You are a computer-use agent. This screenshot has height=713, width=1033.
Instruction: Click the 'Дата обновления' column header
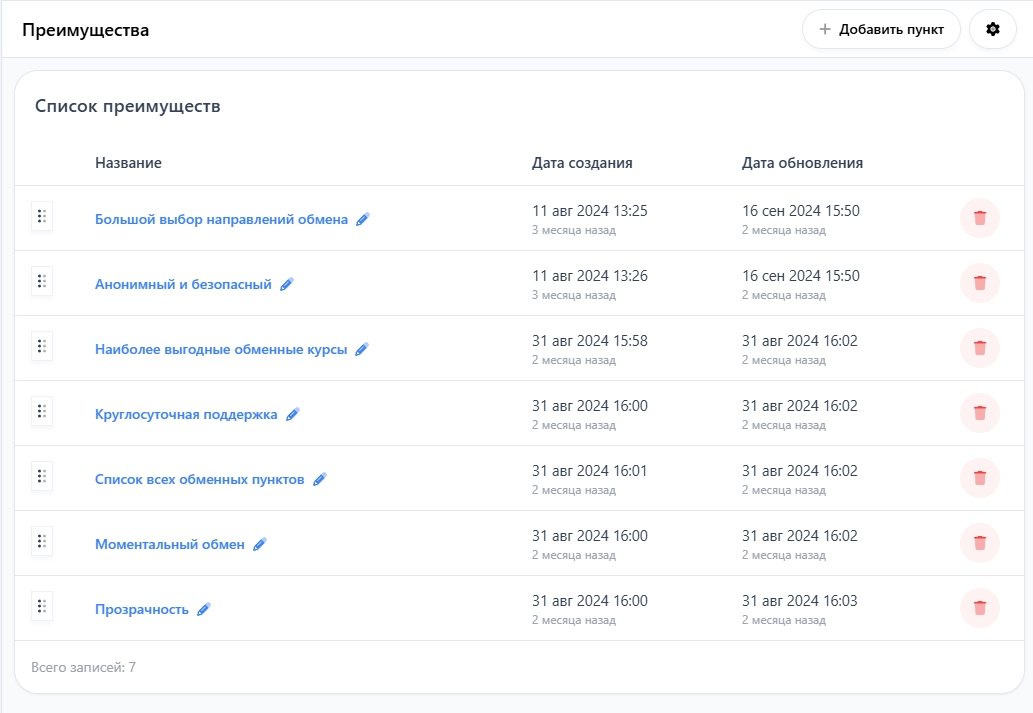[x=802, y=163]
